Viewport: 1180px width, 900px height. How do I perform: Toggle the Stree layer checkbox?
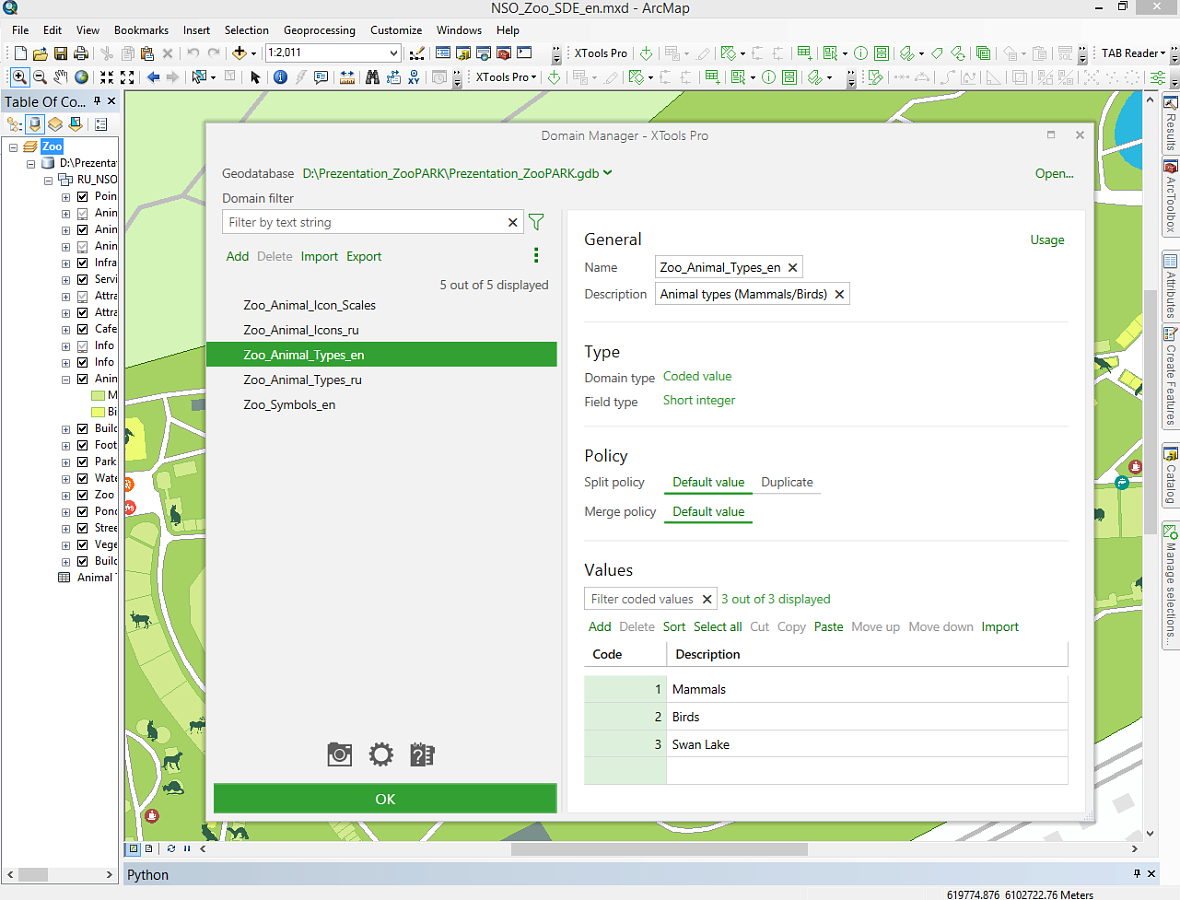pos(83,528)
